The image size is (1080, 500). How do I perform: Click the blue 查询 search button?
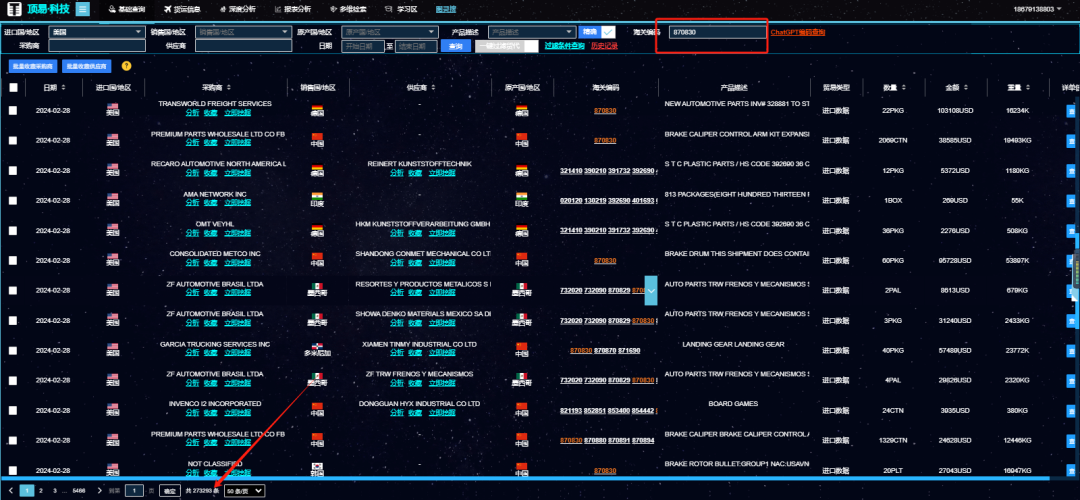(455, 46)
